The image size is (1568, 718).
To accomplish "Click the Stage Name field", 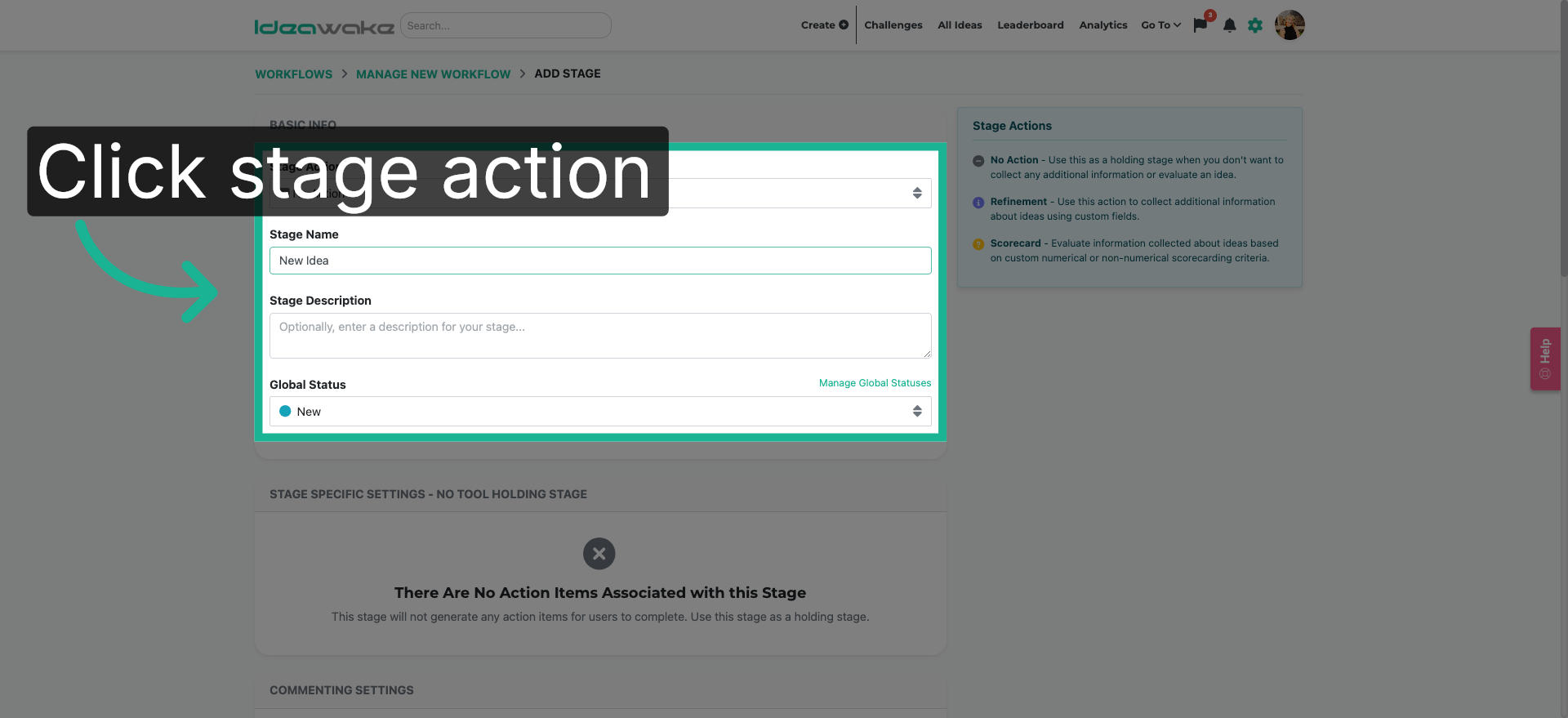I will tap(600, 261).
